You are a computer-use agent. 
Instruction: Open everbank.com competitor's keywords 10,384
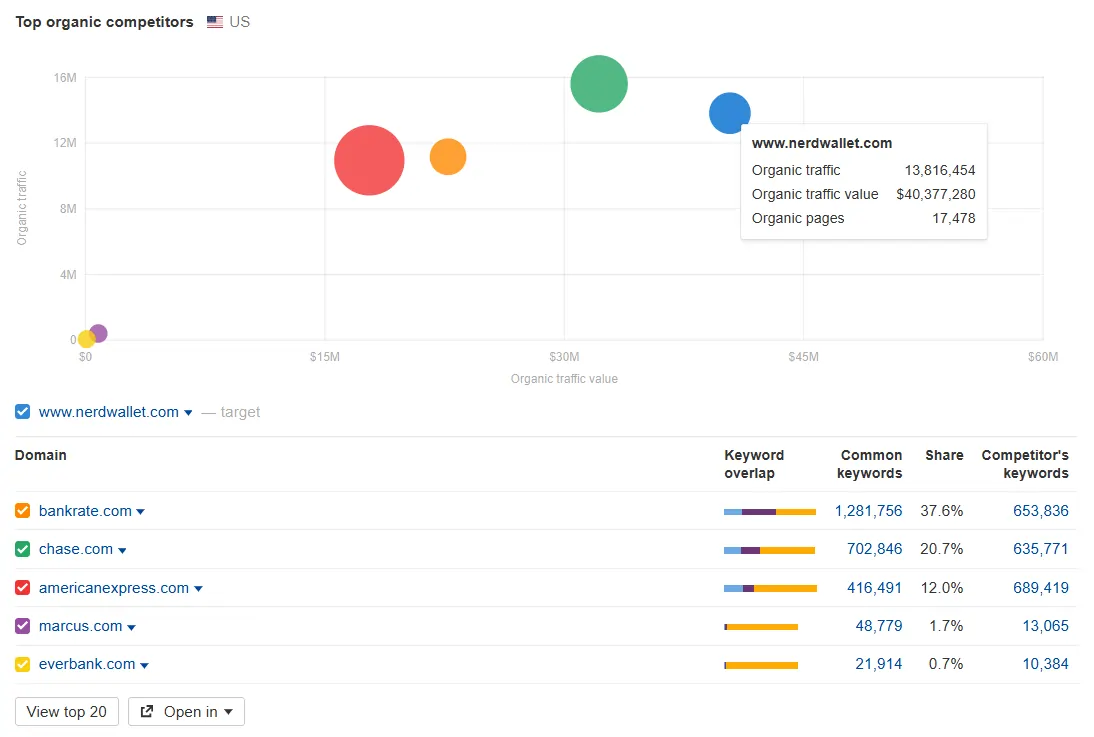click(1046, 664)
